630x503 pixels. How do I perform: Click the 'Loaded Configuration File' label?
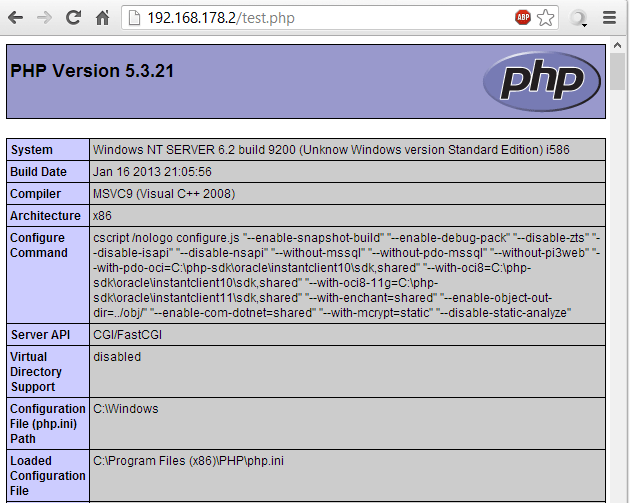click(47, 476)
